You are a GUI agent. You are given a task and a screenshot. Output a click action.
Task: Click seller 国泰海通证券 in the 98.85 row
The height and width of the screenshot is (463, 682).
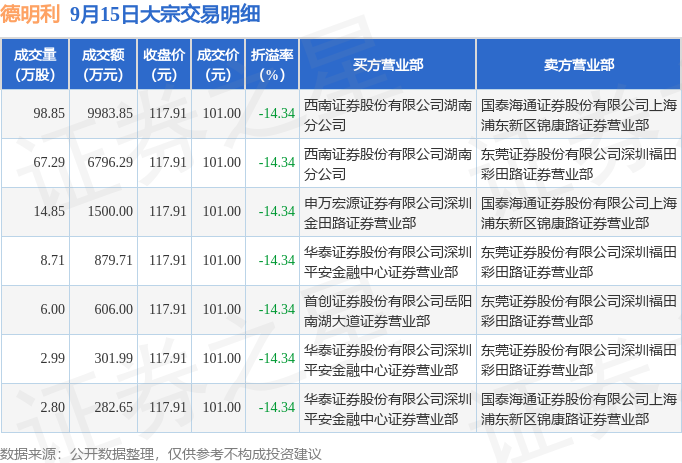[578, 115]
